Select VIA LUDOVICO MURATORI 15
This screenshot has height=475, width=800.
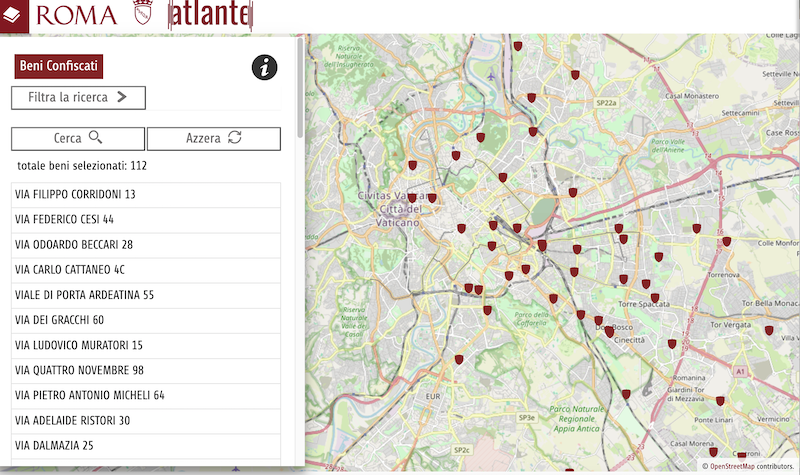(x=146, y=345)
